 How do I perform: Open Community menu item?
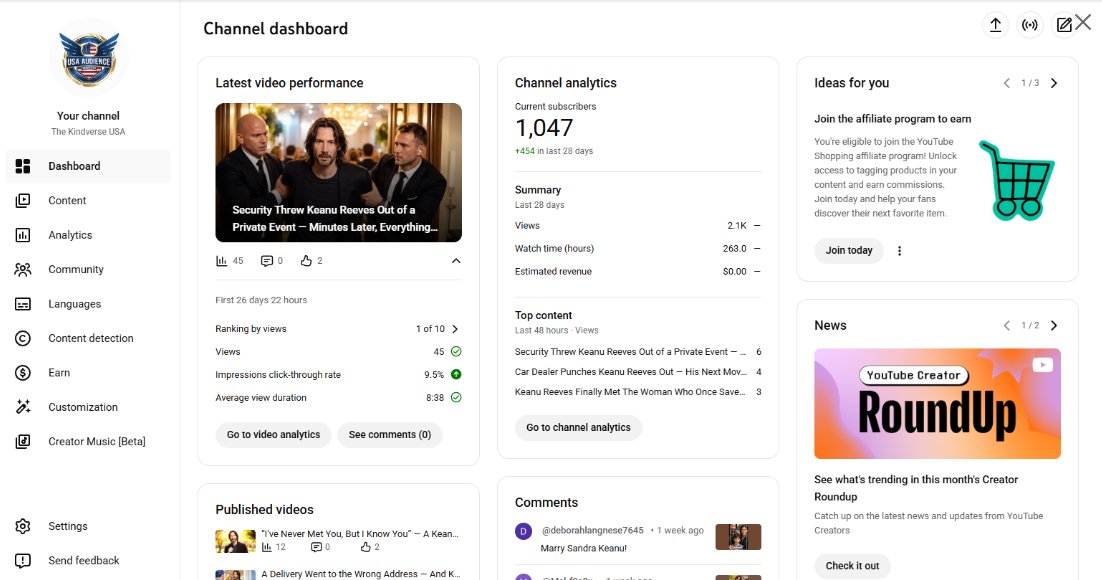[x=89, y=269]
